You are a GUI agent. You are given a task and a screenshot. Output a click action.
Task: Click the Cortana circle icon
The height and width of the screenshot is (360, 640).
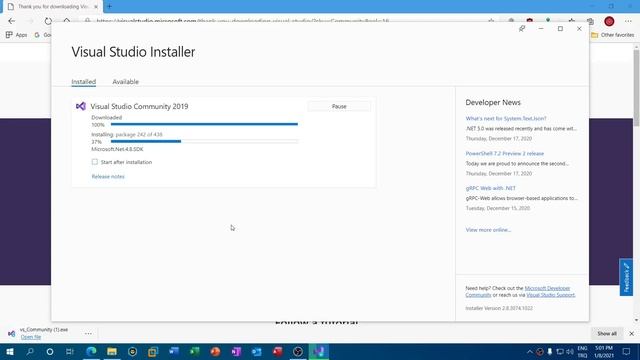50,351
